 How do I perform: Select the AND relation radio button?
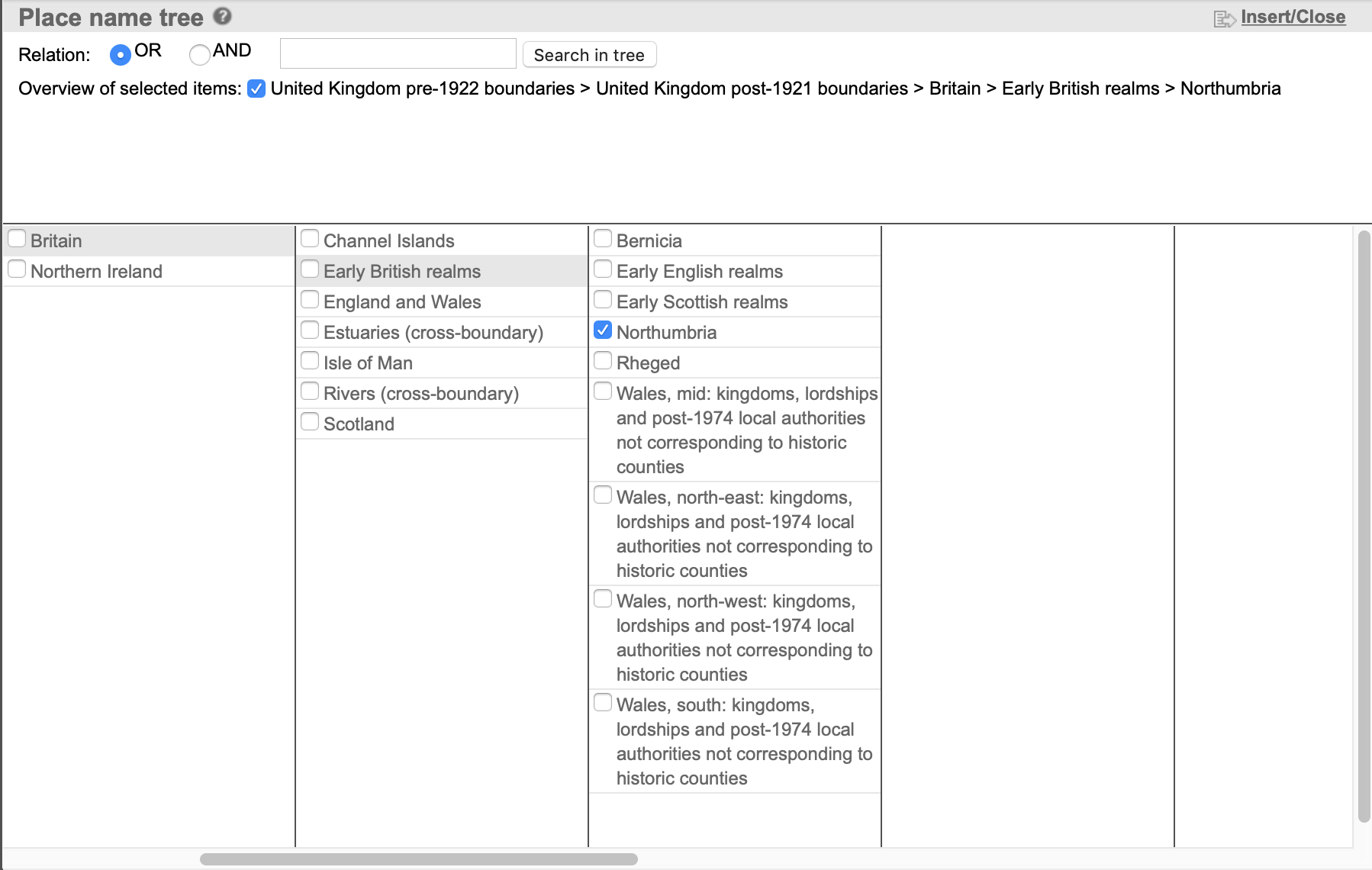coord(199,54)
